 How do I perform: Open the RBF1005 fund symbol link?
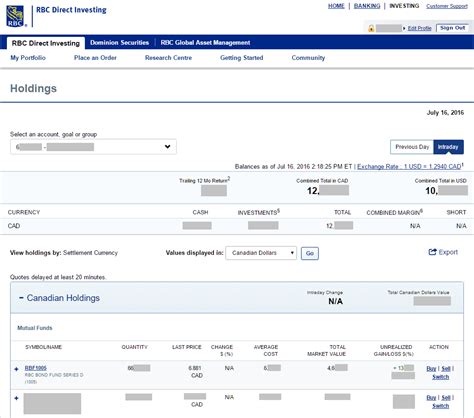[x=36, y=368]
